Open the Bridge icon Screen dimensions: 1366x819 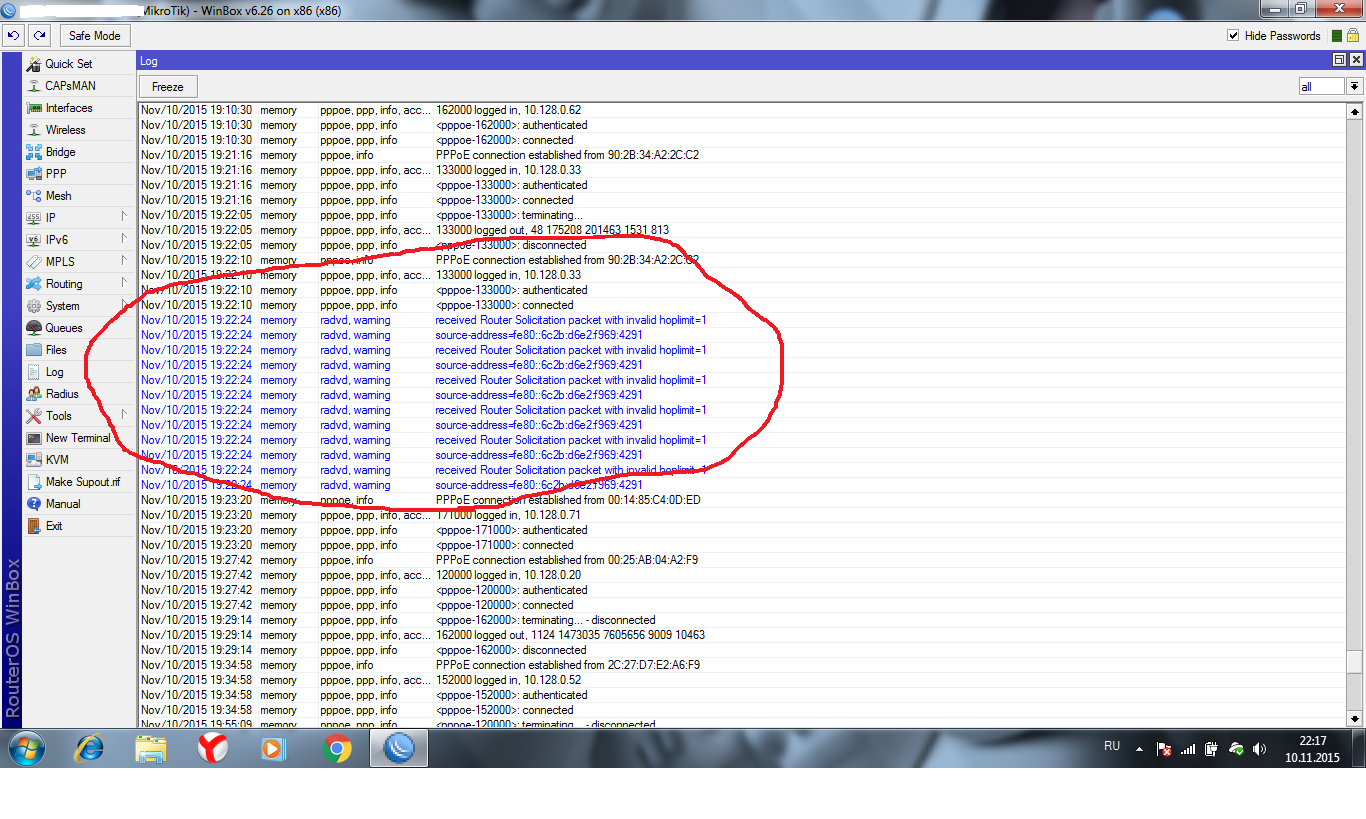point(34,152)
